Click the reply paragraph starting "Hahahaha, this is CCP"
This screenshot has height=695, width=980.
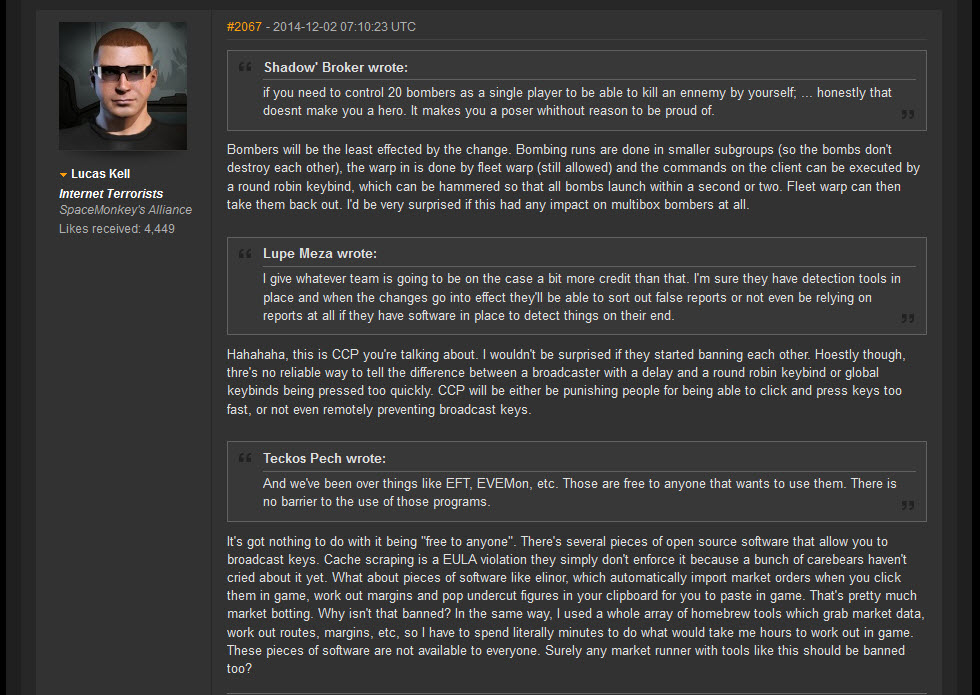(566, 382)
